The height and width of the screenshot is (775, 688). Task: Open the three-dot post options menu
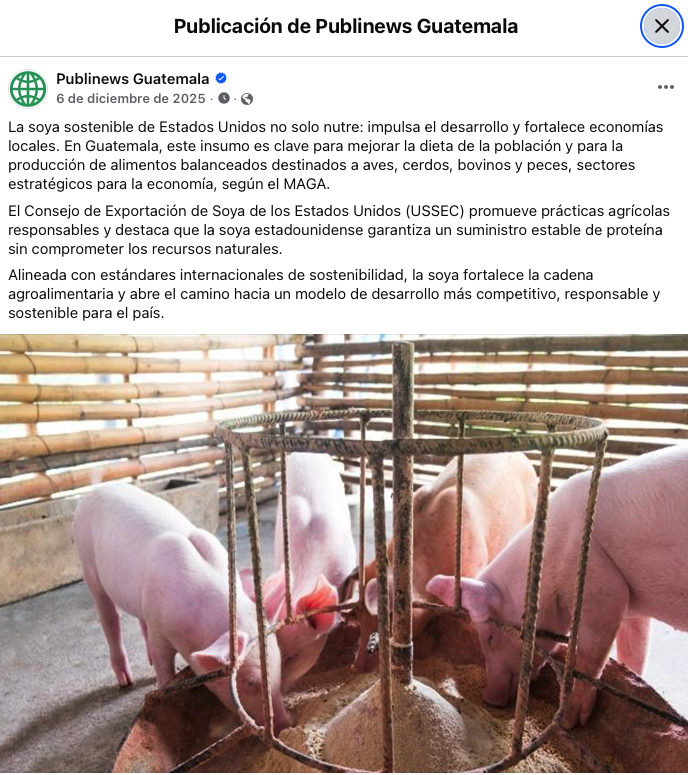666,87
